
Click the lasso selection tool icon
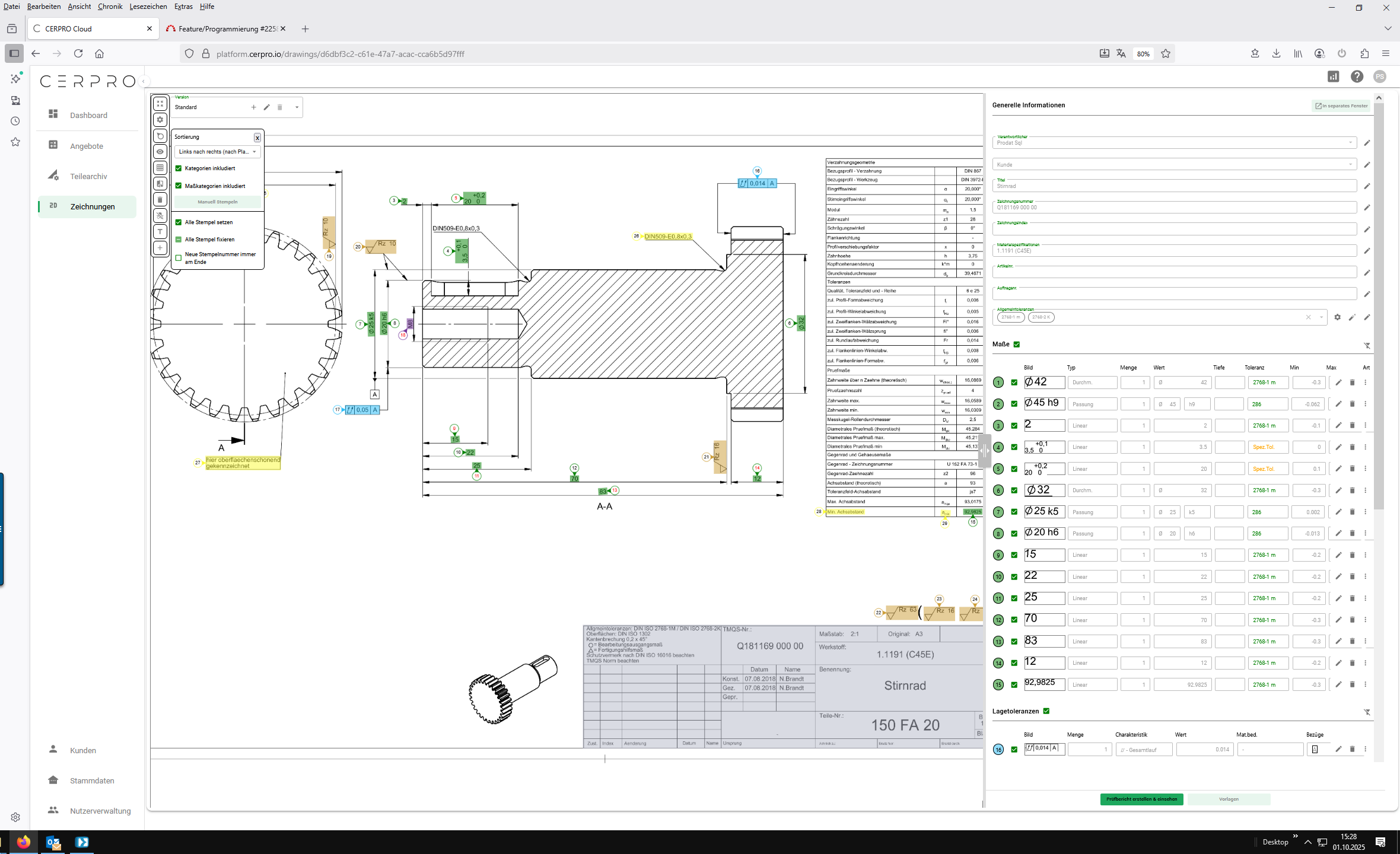click(x=160, y=136)
